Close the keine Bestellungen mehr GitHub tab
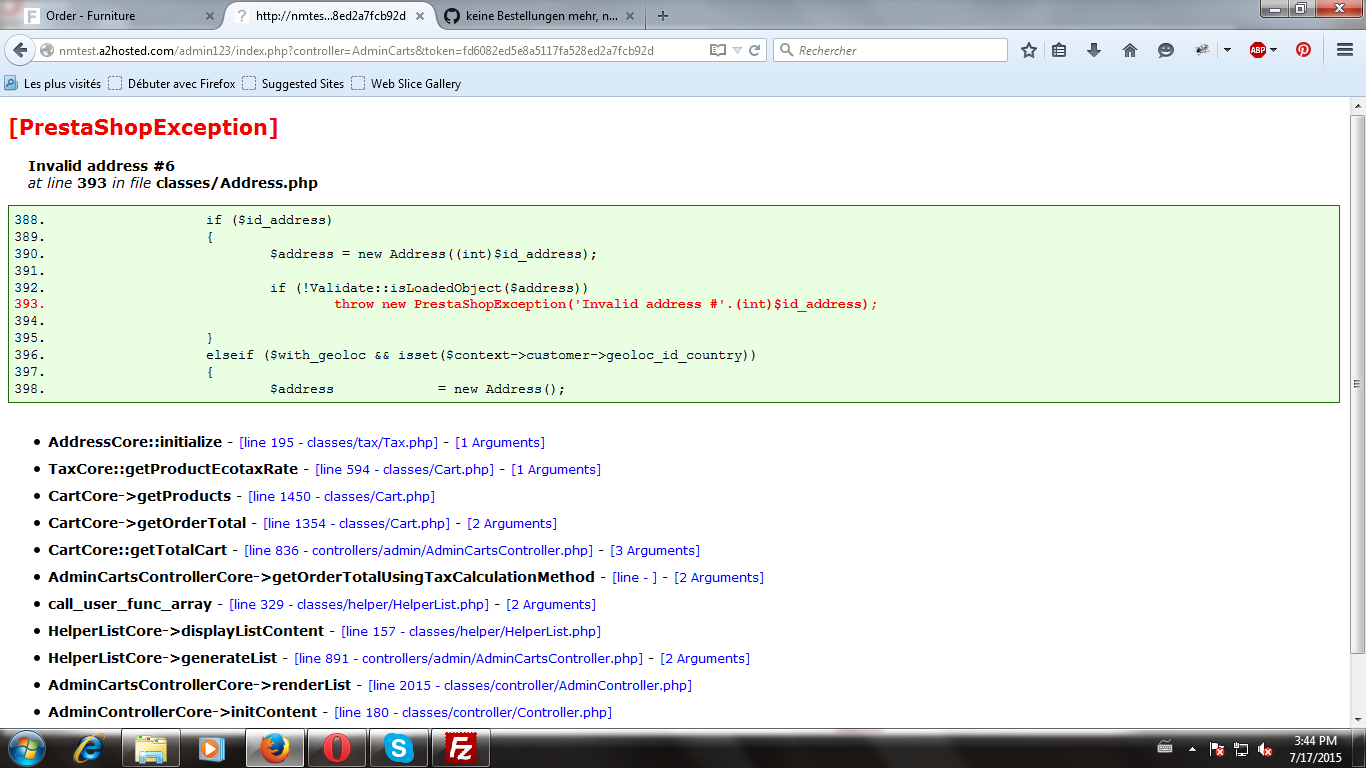The height and width of the screenshot is (768, 1366). [x=631, y=16]
